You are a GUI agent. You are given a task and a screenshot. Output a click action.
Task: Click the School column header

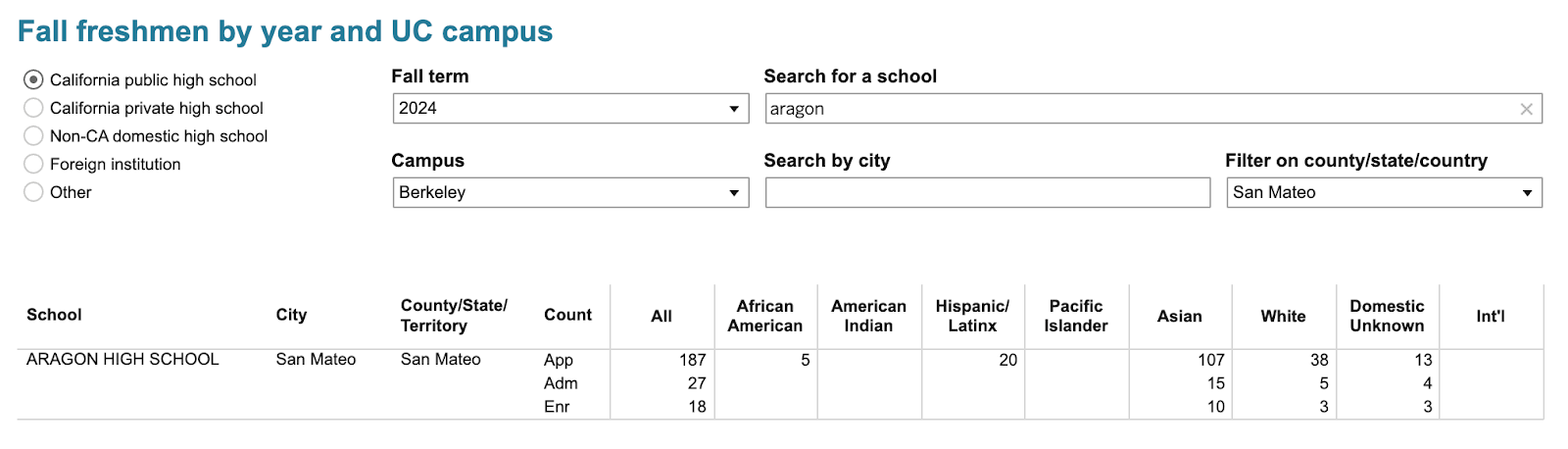[54, 315]
